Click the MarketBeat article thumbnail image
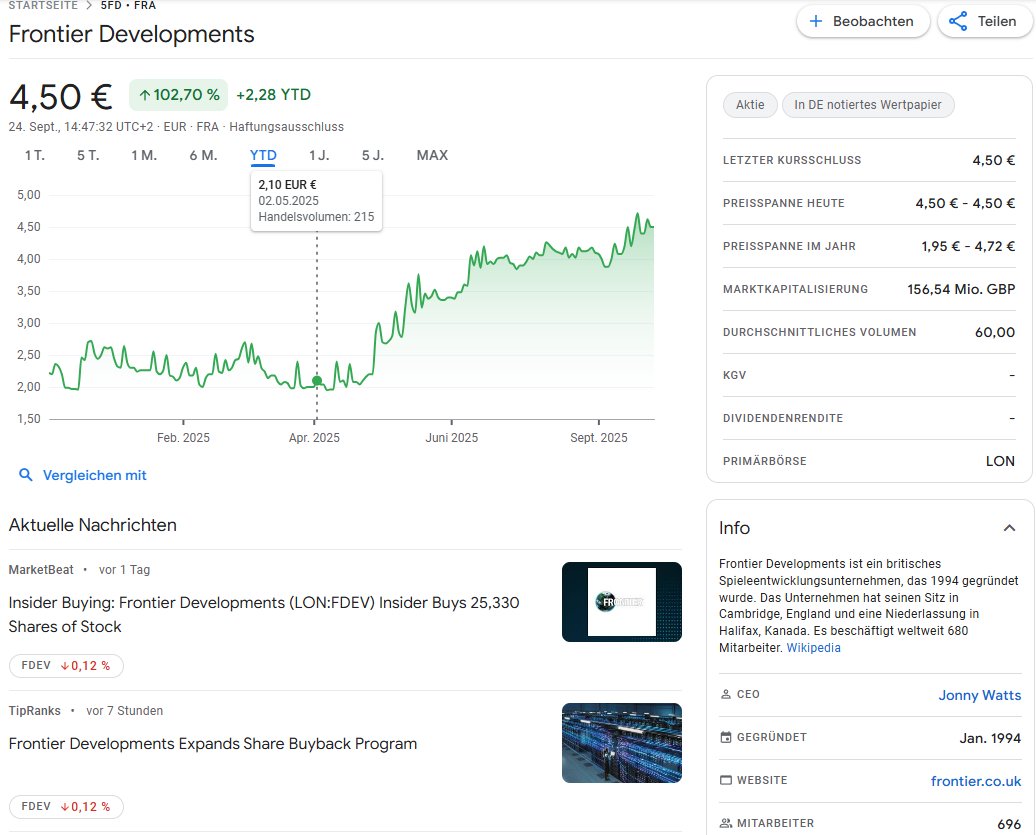 [622, 602]
